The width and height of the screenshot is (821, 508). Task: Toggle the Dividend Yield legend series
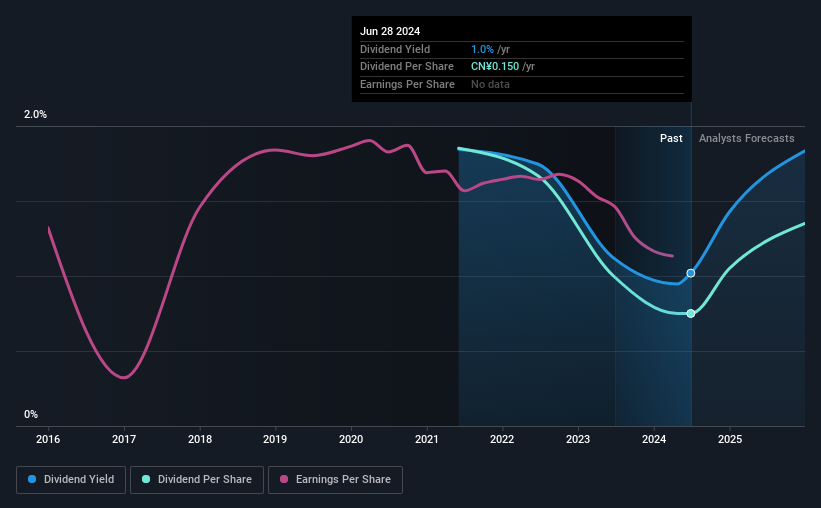coord(71,480)
